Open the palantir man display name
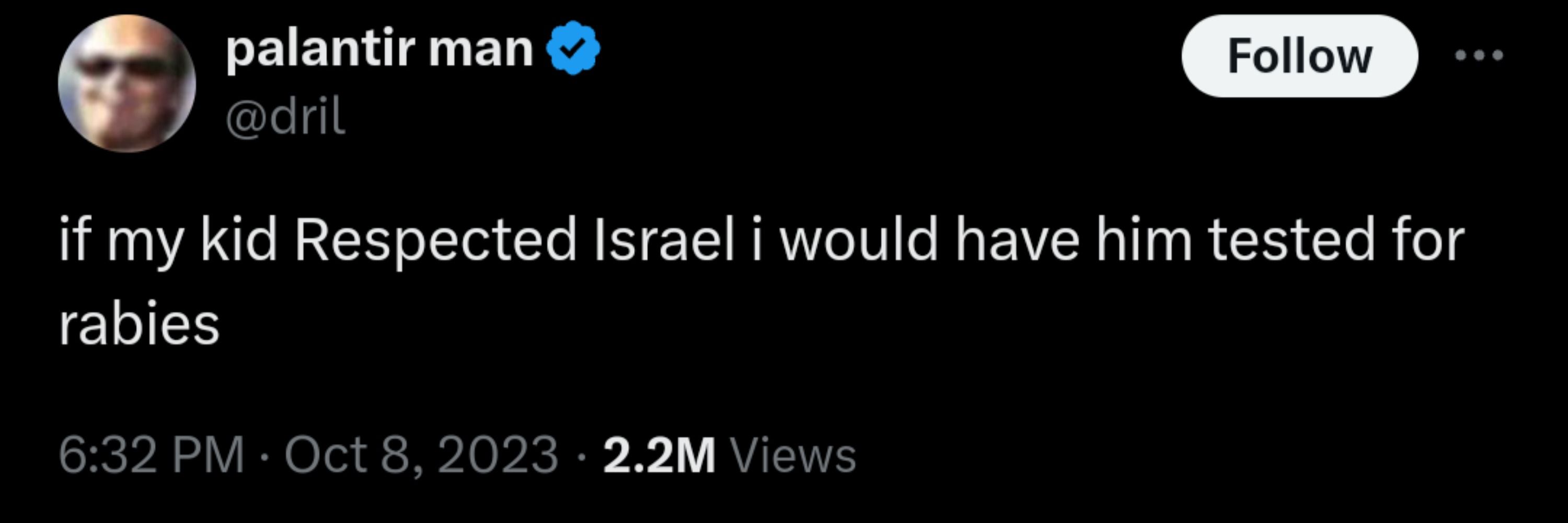Image resolution: width=1568 pixels, height=523 pixels. tap(380, 49)
